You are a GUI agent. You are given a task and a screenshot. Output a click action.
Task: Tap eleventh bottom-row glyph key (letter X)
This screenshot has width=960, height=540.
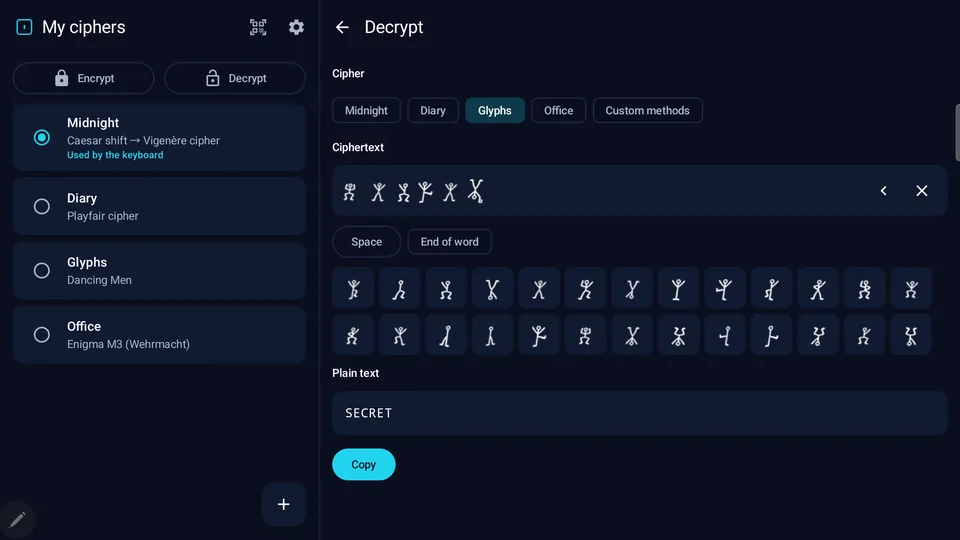pyautogui.click(x=818, y=336)
